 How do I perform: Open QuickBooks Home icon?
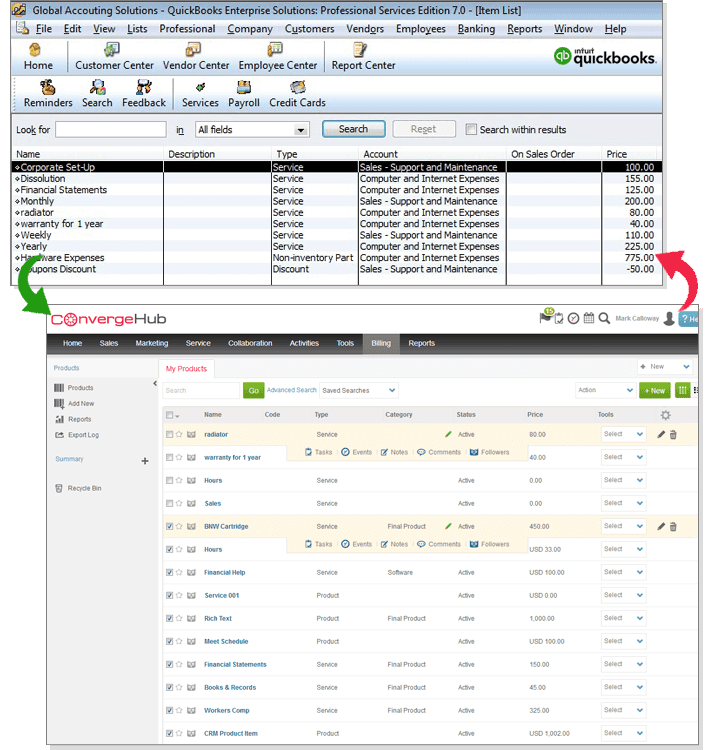tap(38, 56)
